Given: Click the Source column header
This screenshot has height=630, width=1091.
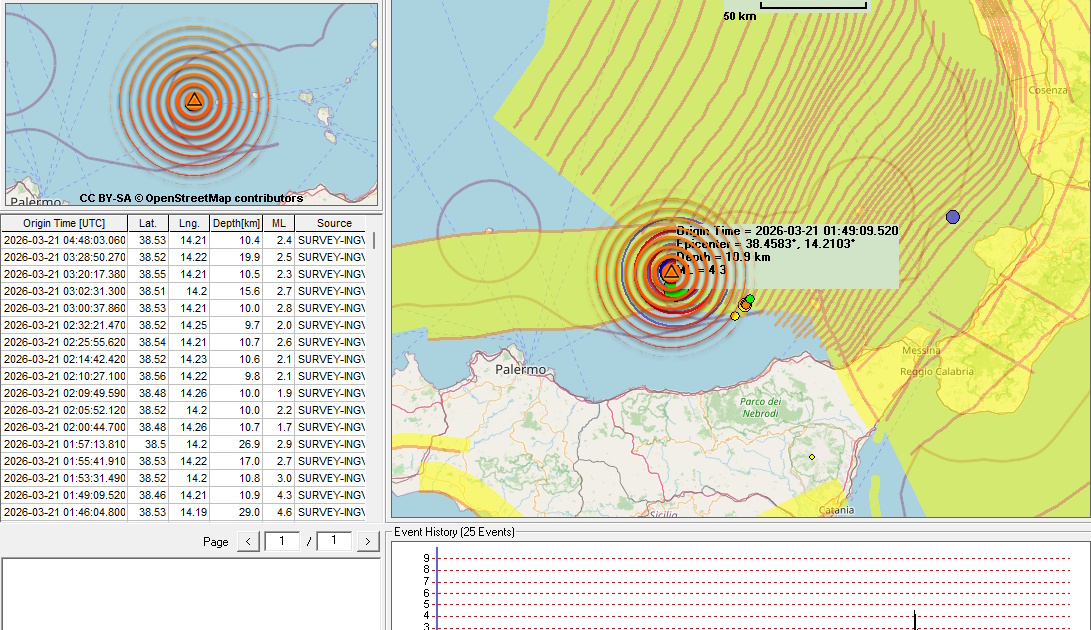Looking at the screenshot, I should (334, 223).
